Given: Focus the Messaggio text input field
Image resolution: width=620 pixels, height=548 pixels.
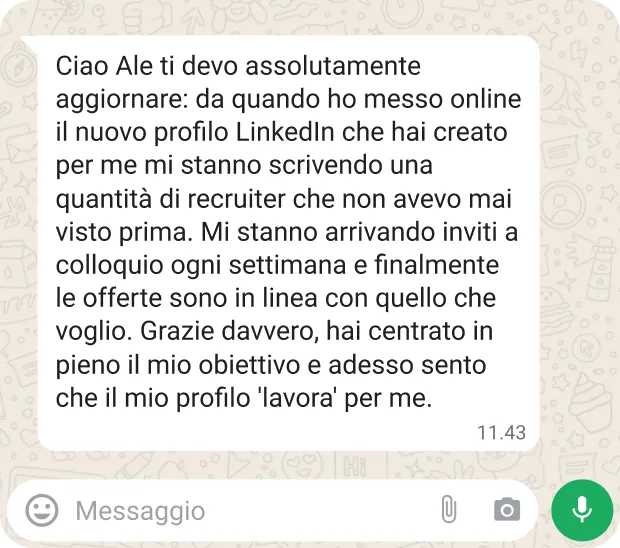Looking at the screenshot, I should (253, 510).
